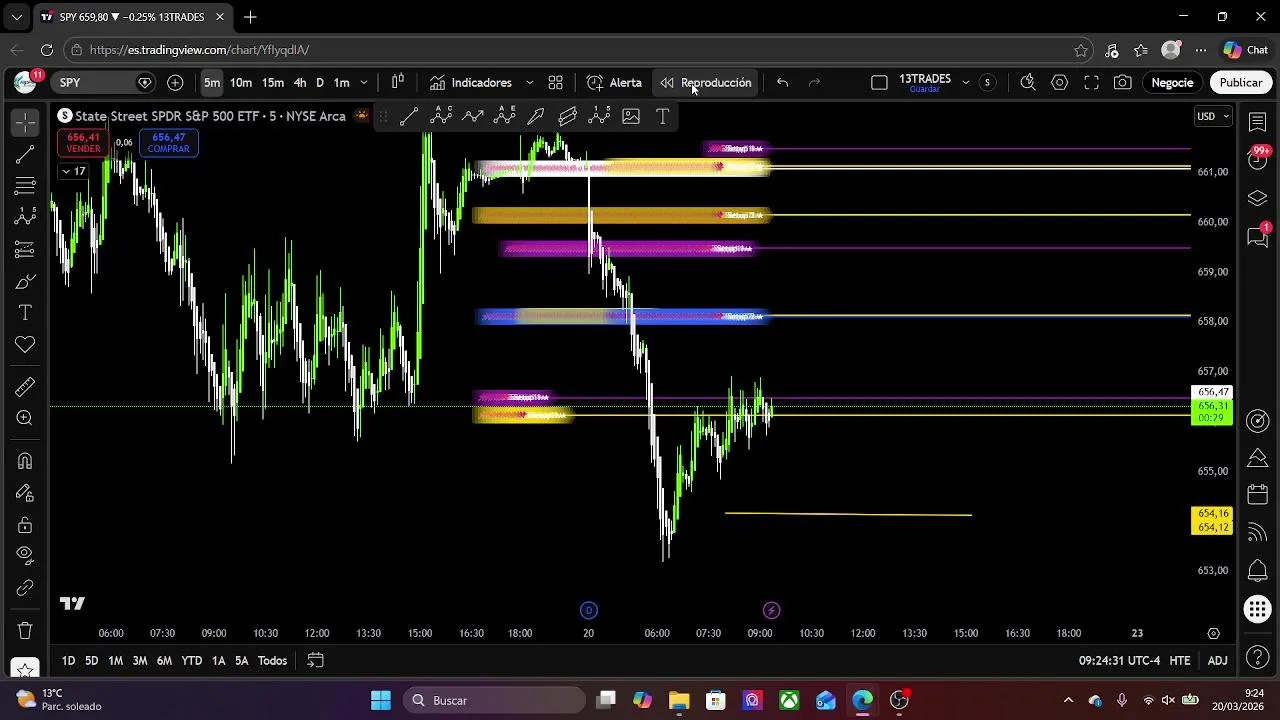This screenshot has height=720, width=1280.
Task: Enter fullscreen mode
Action: tap(1092, 82)
